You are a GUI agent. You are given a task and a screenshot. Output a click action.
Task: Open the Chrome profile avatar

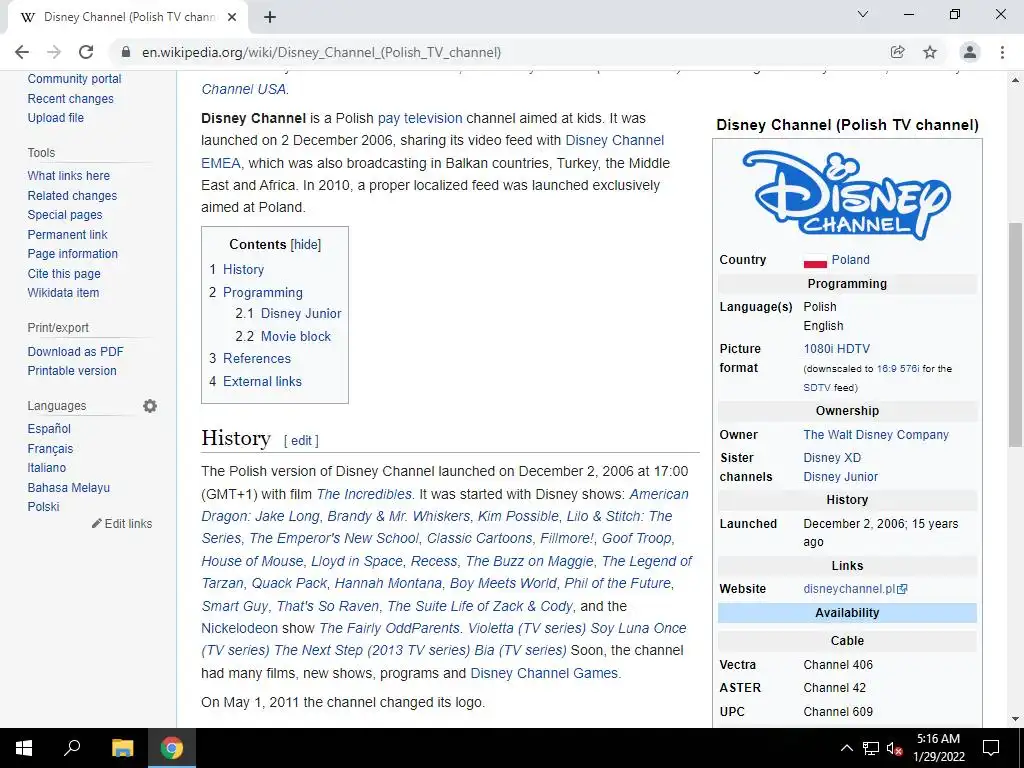[970, 52]
